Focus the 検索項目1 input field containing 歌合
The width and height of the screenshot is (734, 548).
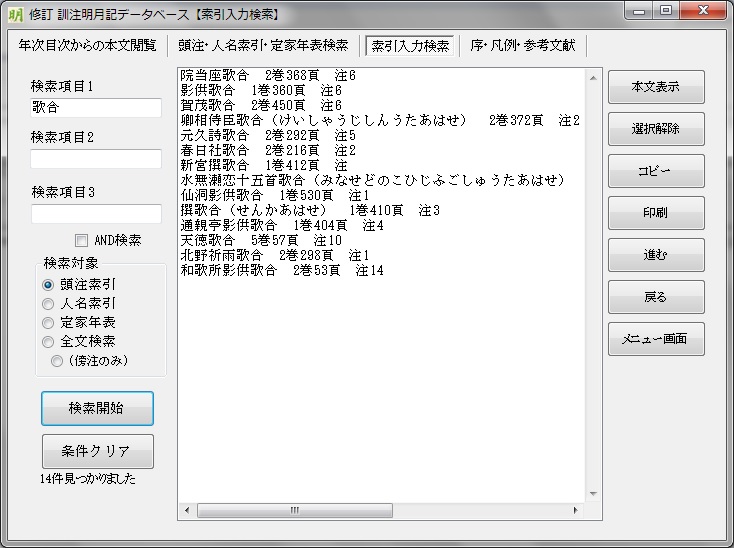click(x=96, y=108)
